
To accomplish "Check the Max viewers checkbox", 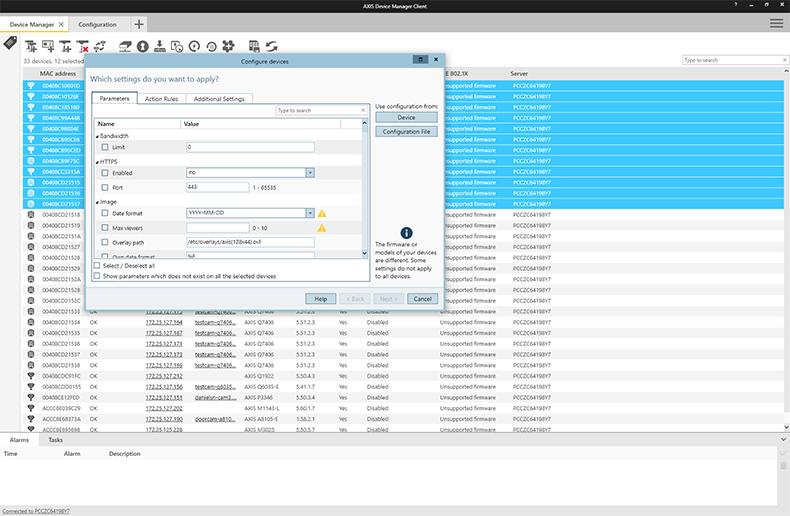I will coord(105,228).
